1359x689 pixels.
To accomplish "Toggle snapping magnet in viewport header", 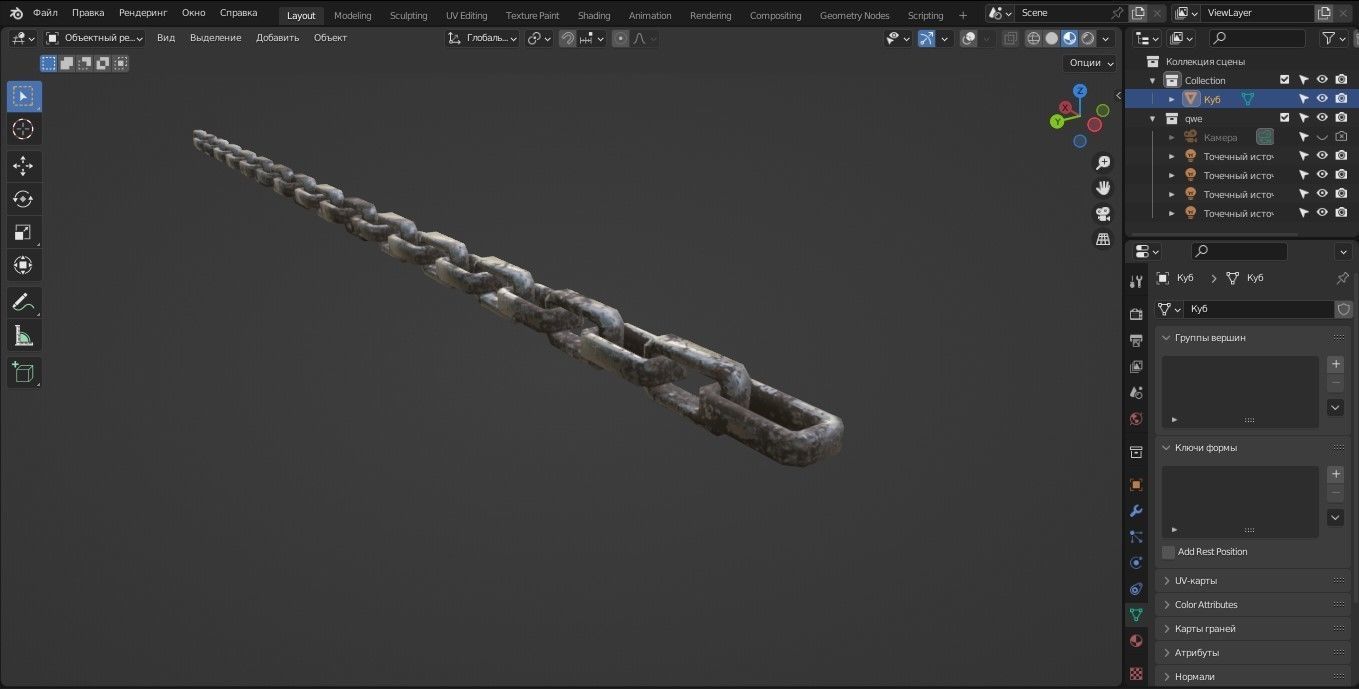I will pyautogui.click(x=568, y=38).
